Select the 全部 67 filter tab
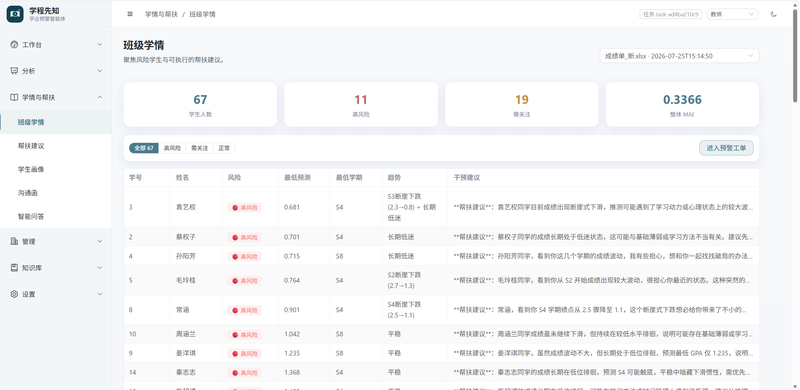Screen dimensions: 800x390 tap(144, 148)
